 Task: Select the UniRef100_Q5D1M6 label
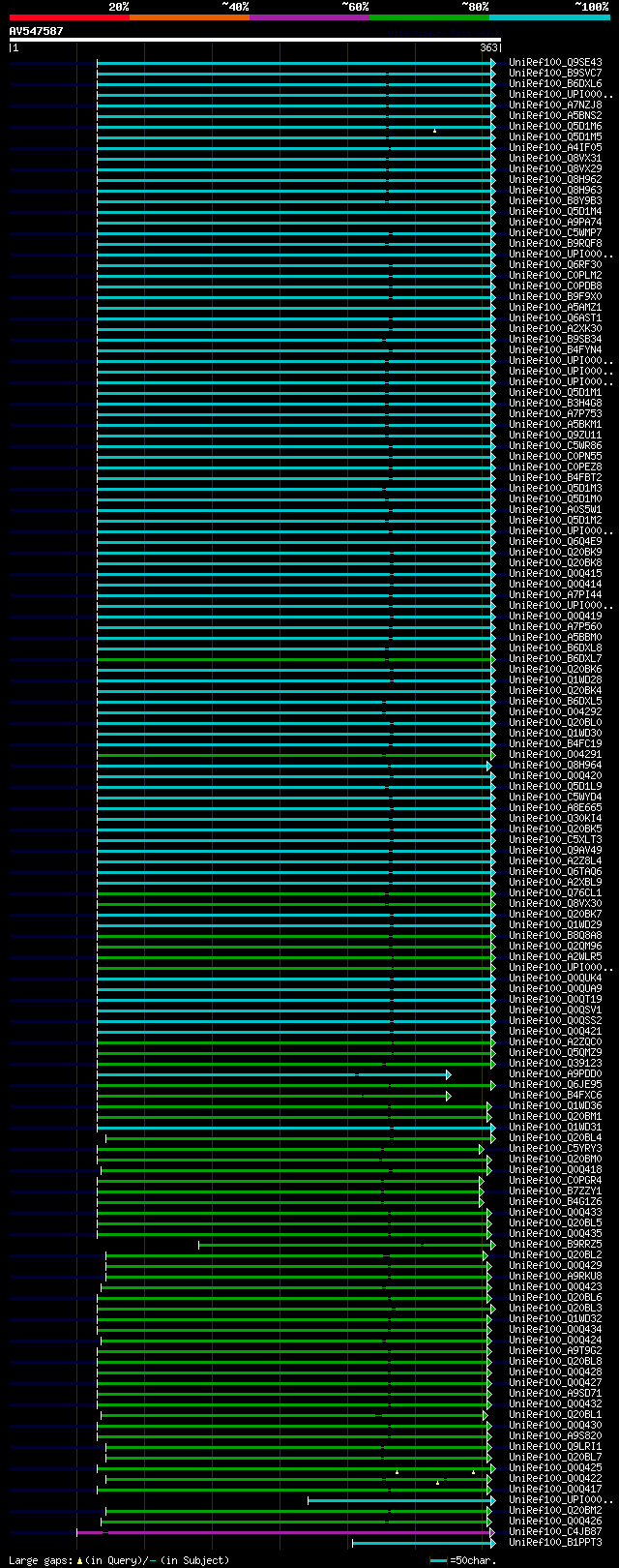[x=555, y=127]
